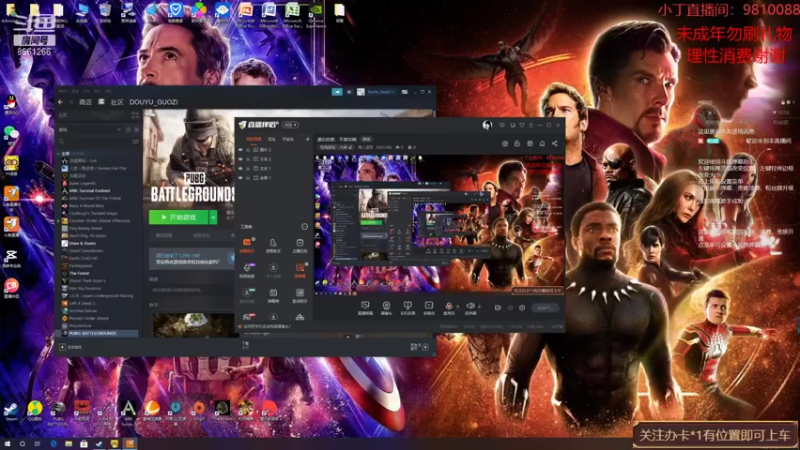This screenshot has width=800, height=450.
Task: Select Draw & Guess in the library
Action: (82, 243)
